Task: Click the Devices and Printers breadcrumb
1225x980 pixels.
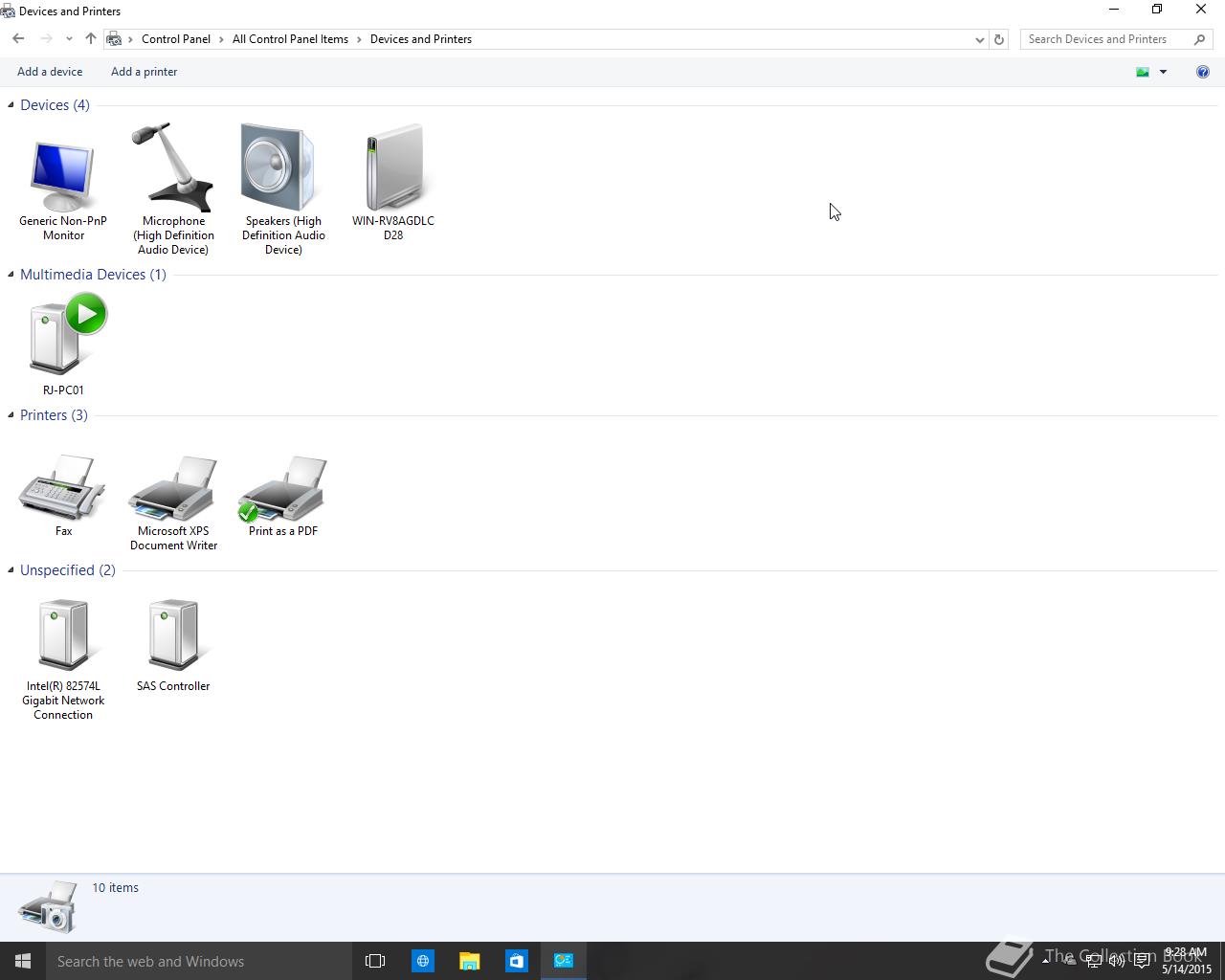Action: 421,39
